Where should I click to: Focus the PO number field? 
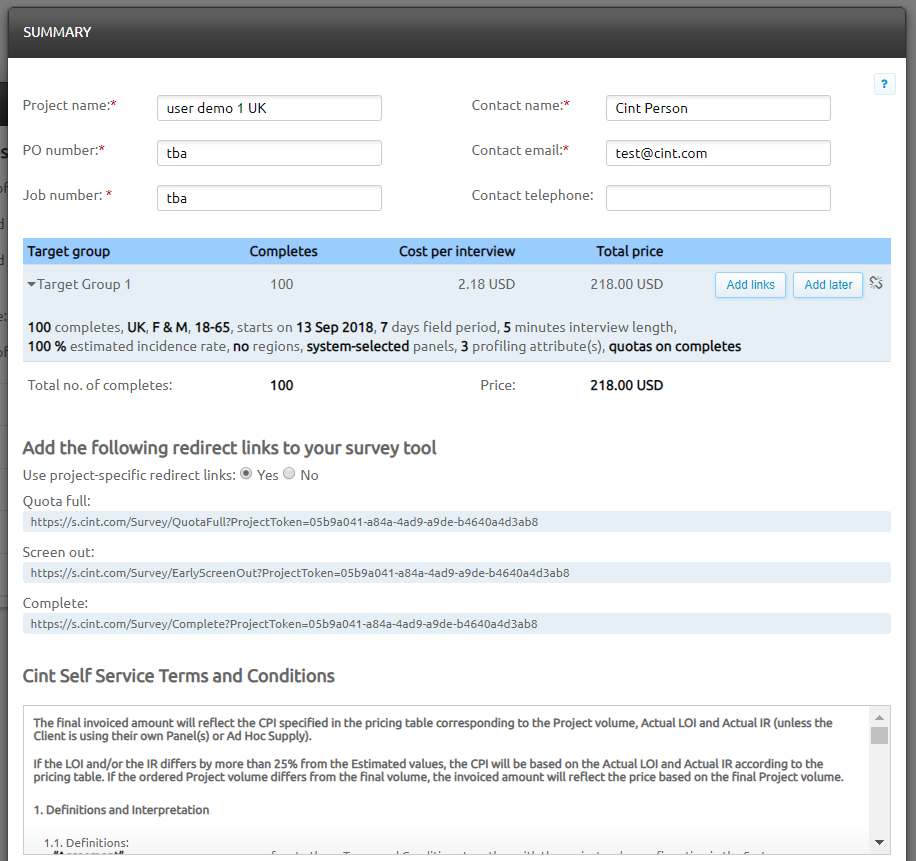[269, 153]
